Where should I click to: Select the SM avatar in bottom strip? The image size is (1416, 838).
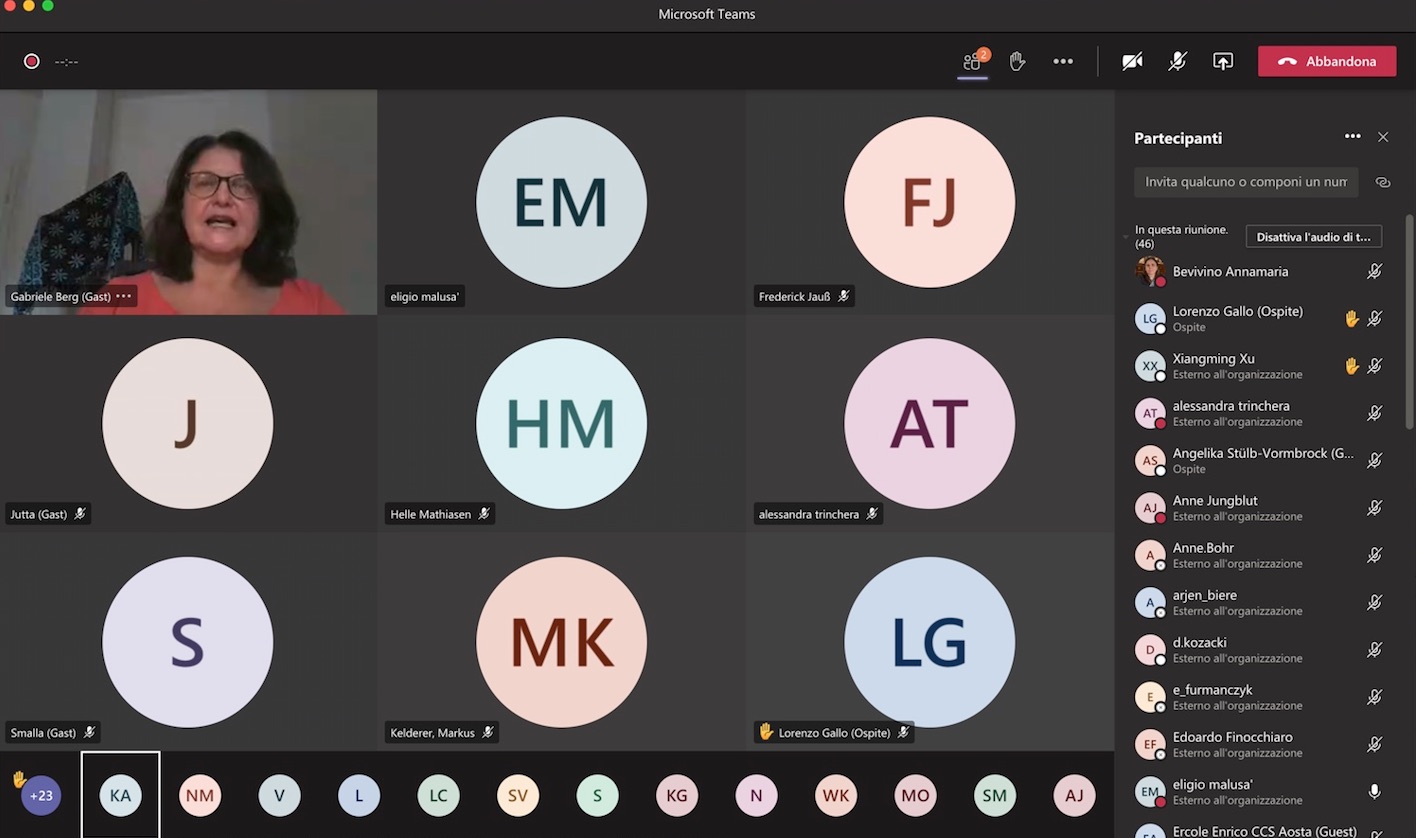[x=994, y=796]
